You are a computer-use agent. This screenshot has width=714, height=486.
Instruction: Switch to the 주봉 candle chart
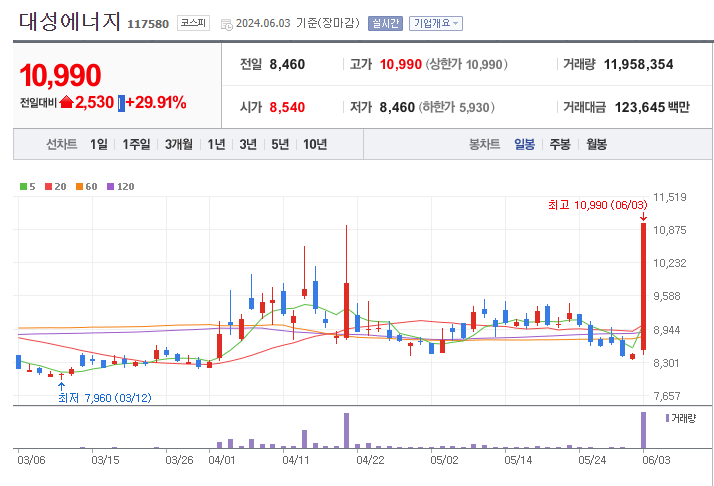(560, 144)
